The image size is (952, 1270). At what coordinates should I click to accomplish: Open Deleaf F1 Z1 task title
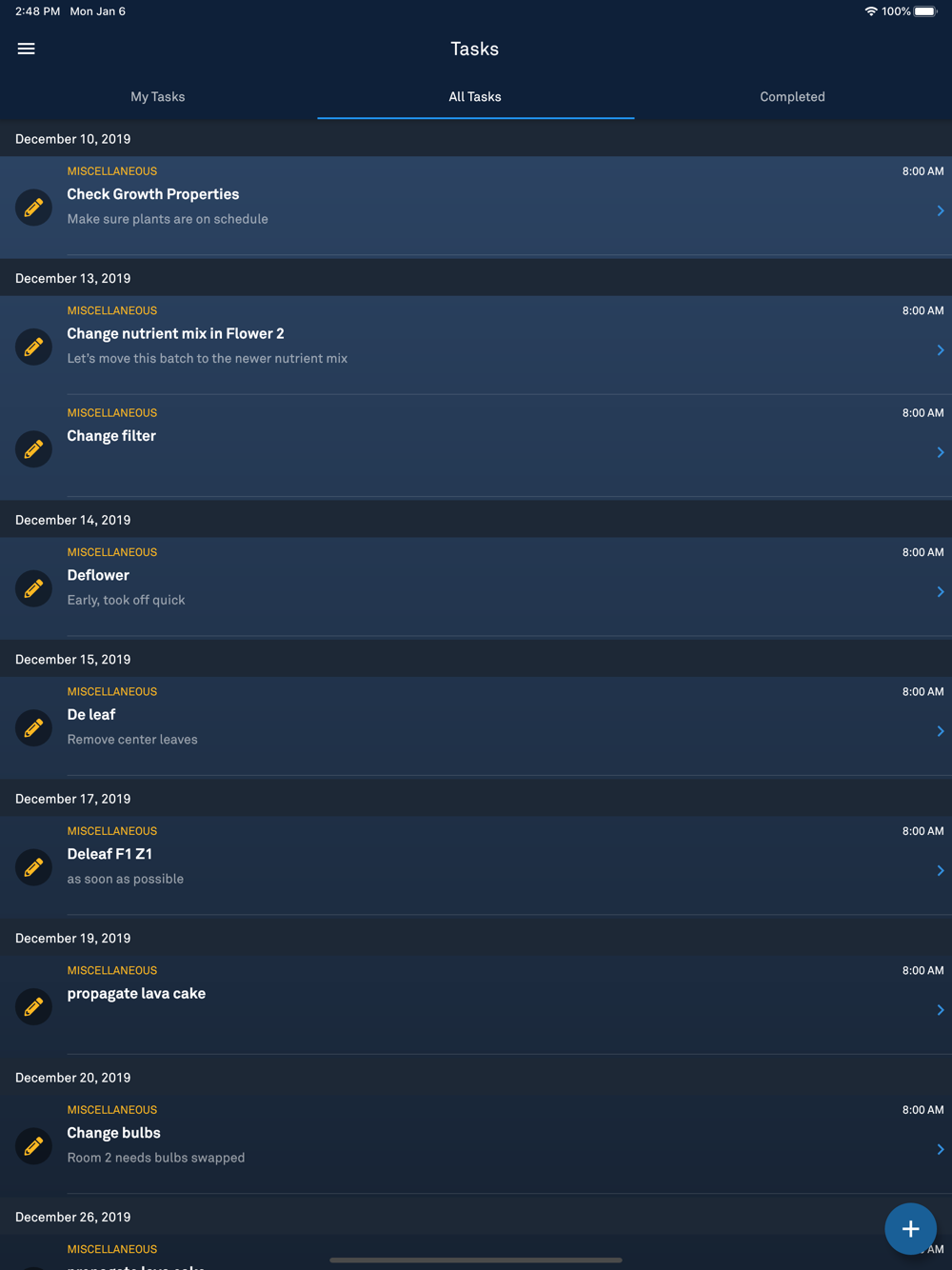coord(109,854)
